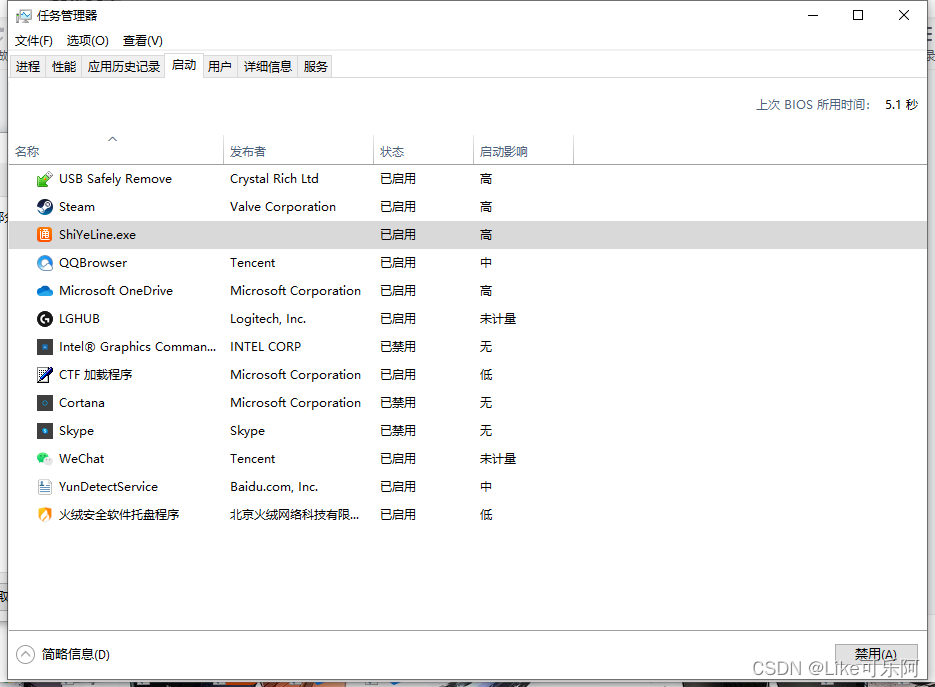935x687 pixels.
Task: Click the YunDetectService document icon
Action: point(45,487)
